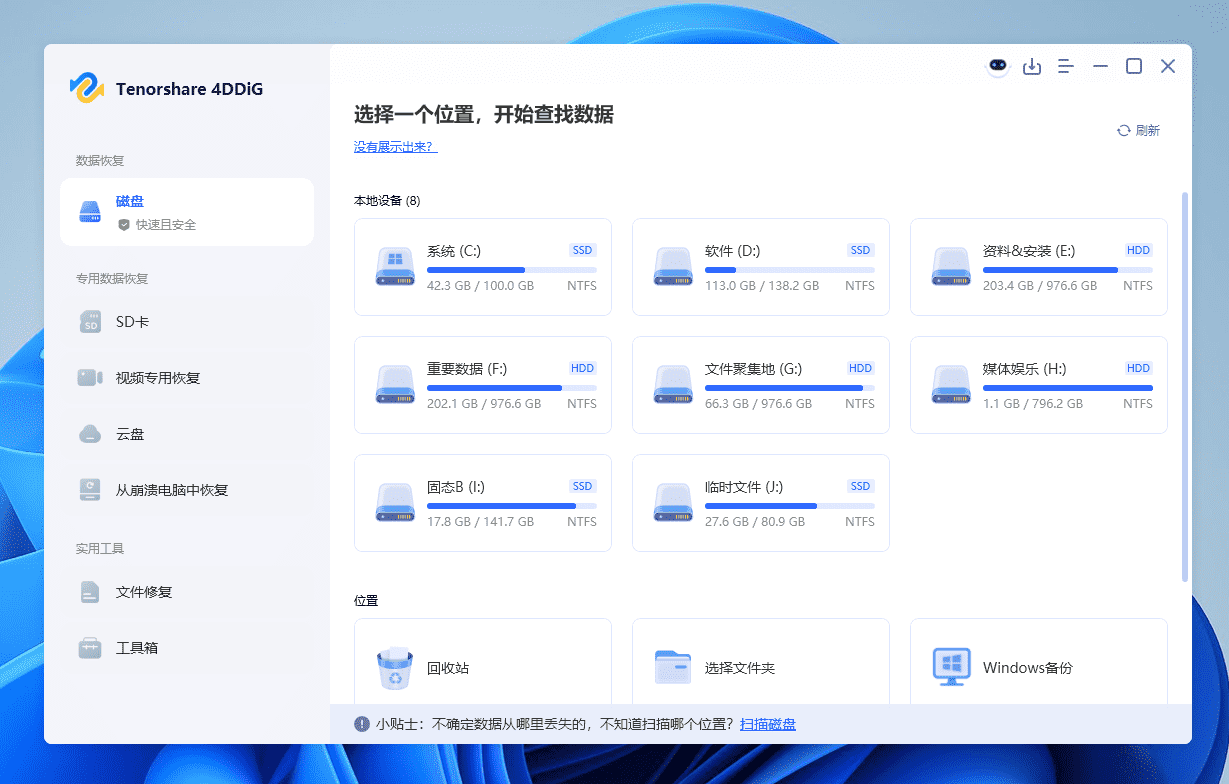The image size is (1229, 784).
Task: Click the 刷新 refresh link
Action: tap(1138, 130)
